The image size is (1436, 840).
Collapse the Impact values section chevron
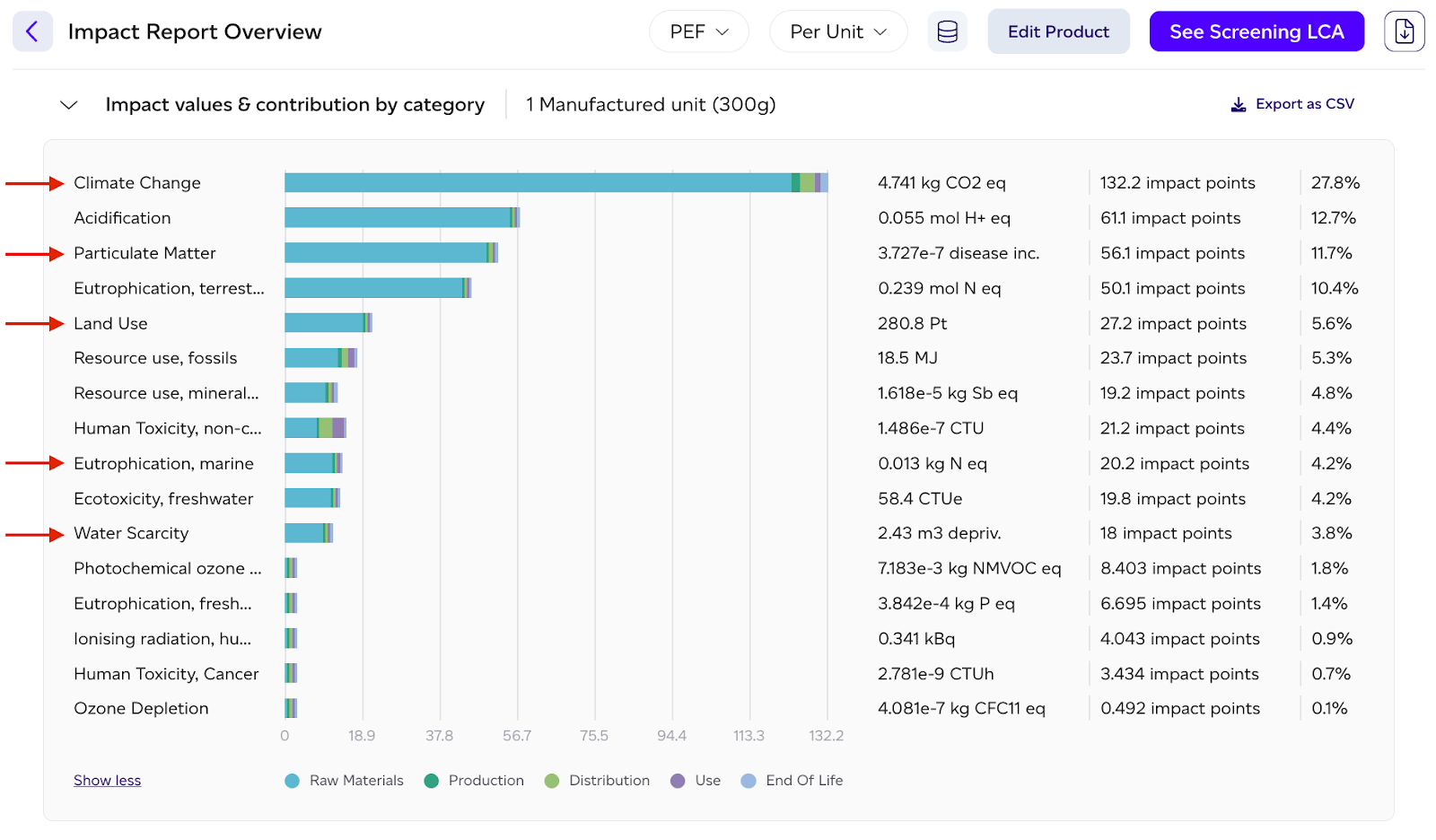tap(68, 105)
